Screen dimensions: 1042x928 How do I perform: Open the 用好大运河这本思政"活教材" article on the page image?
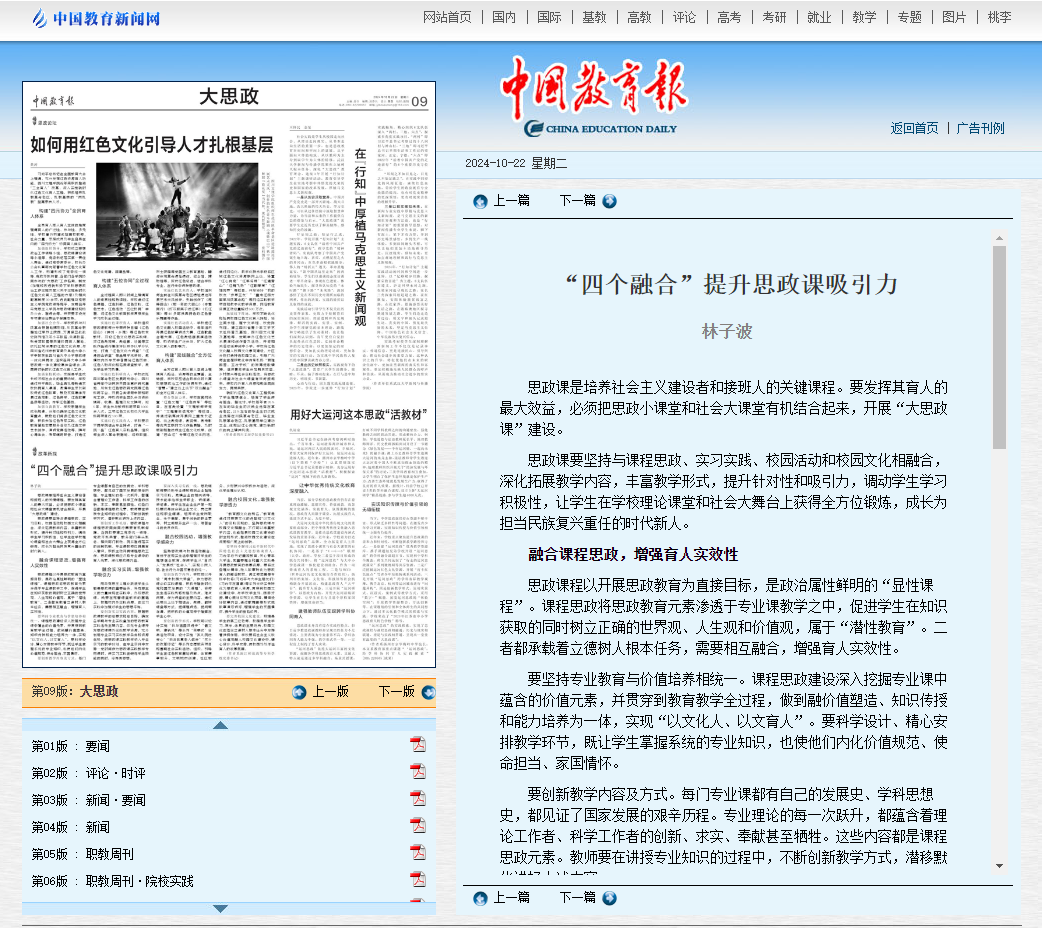pos(358,415)
